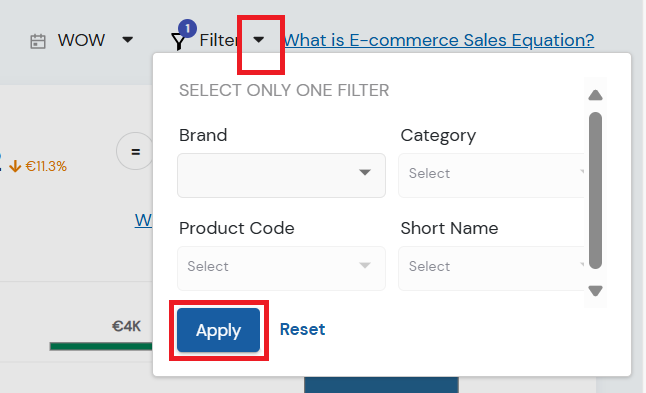Open the WOW period dropdown arrow
The height and width of the screenshot is (393, 646).
click(128, 40)
